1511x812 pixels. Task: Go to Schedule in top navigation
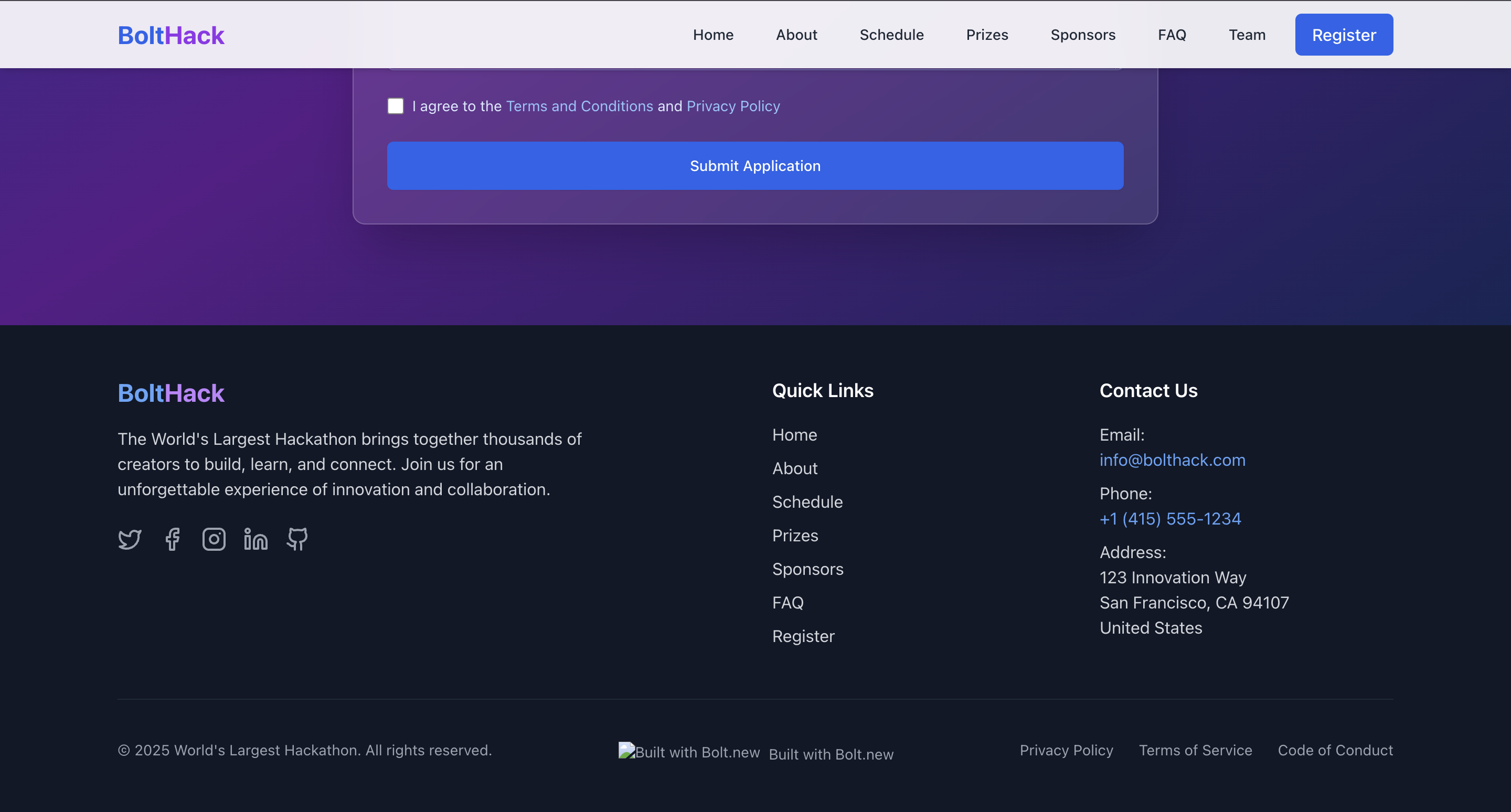(x=891, y=35)
